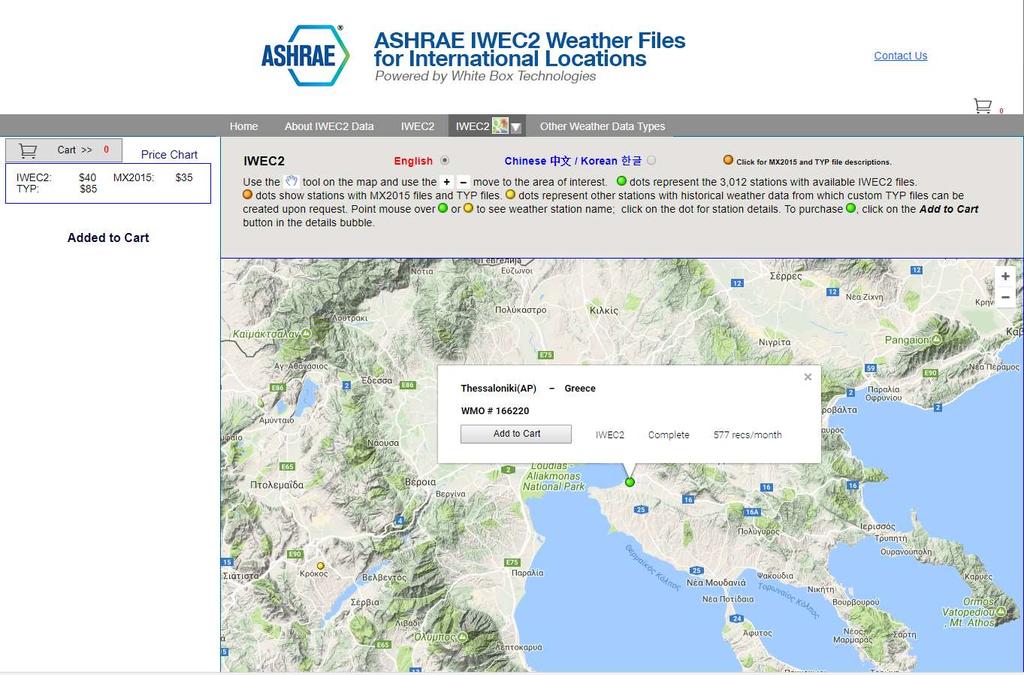Viewport: 1024px width, 675px height.
Task: Click the ASHRAE hexagon logo
Action: 305,55
